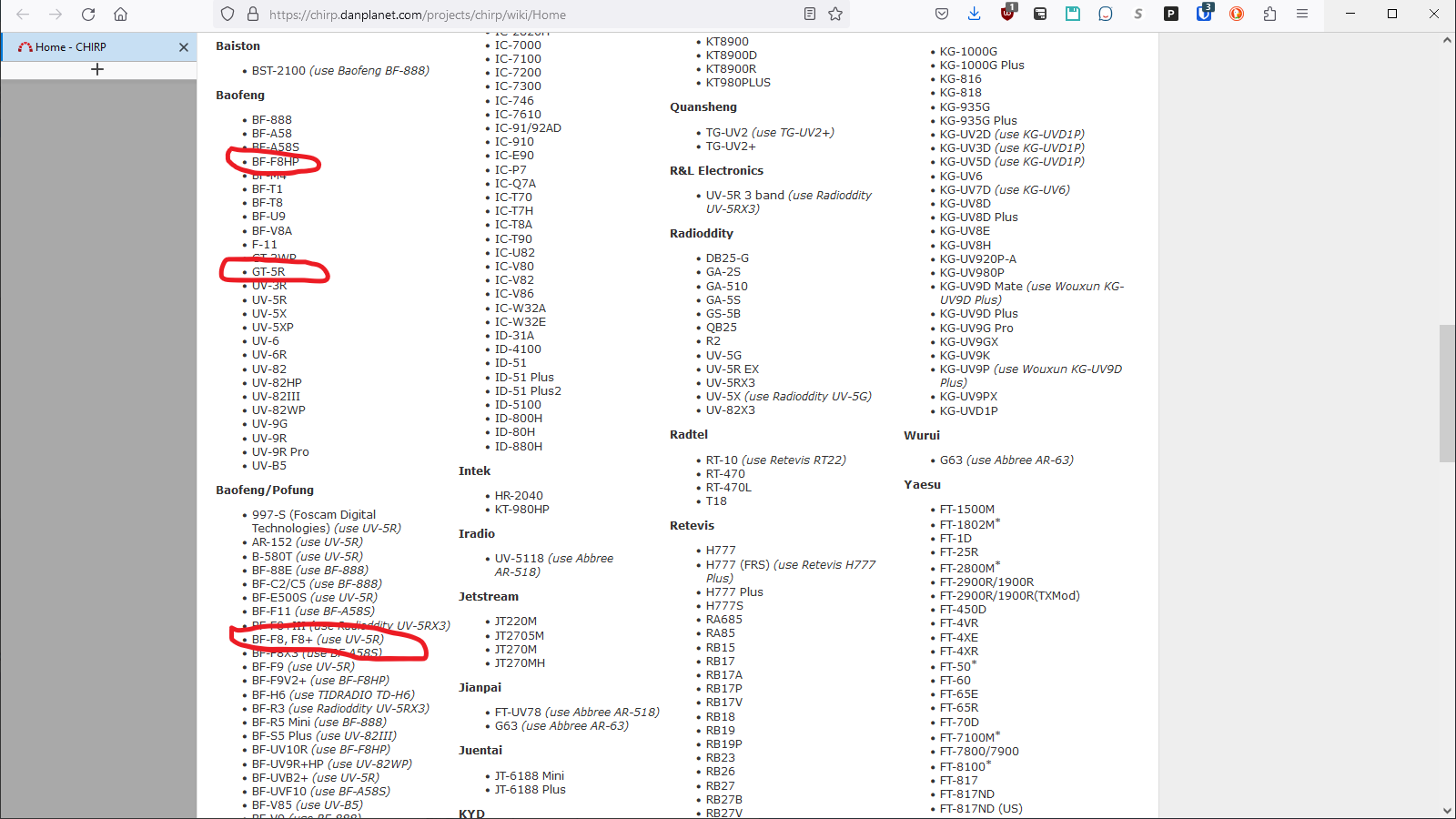Click the JT2705M list entry

(x=520, y=636)
